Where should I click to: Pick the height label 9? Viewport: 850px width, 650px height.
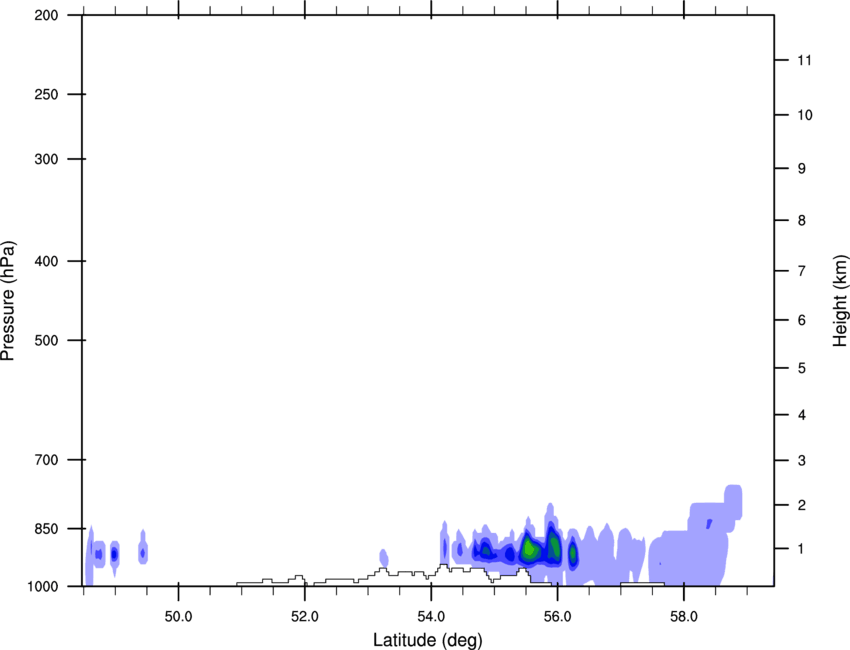(802, 169)
